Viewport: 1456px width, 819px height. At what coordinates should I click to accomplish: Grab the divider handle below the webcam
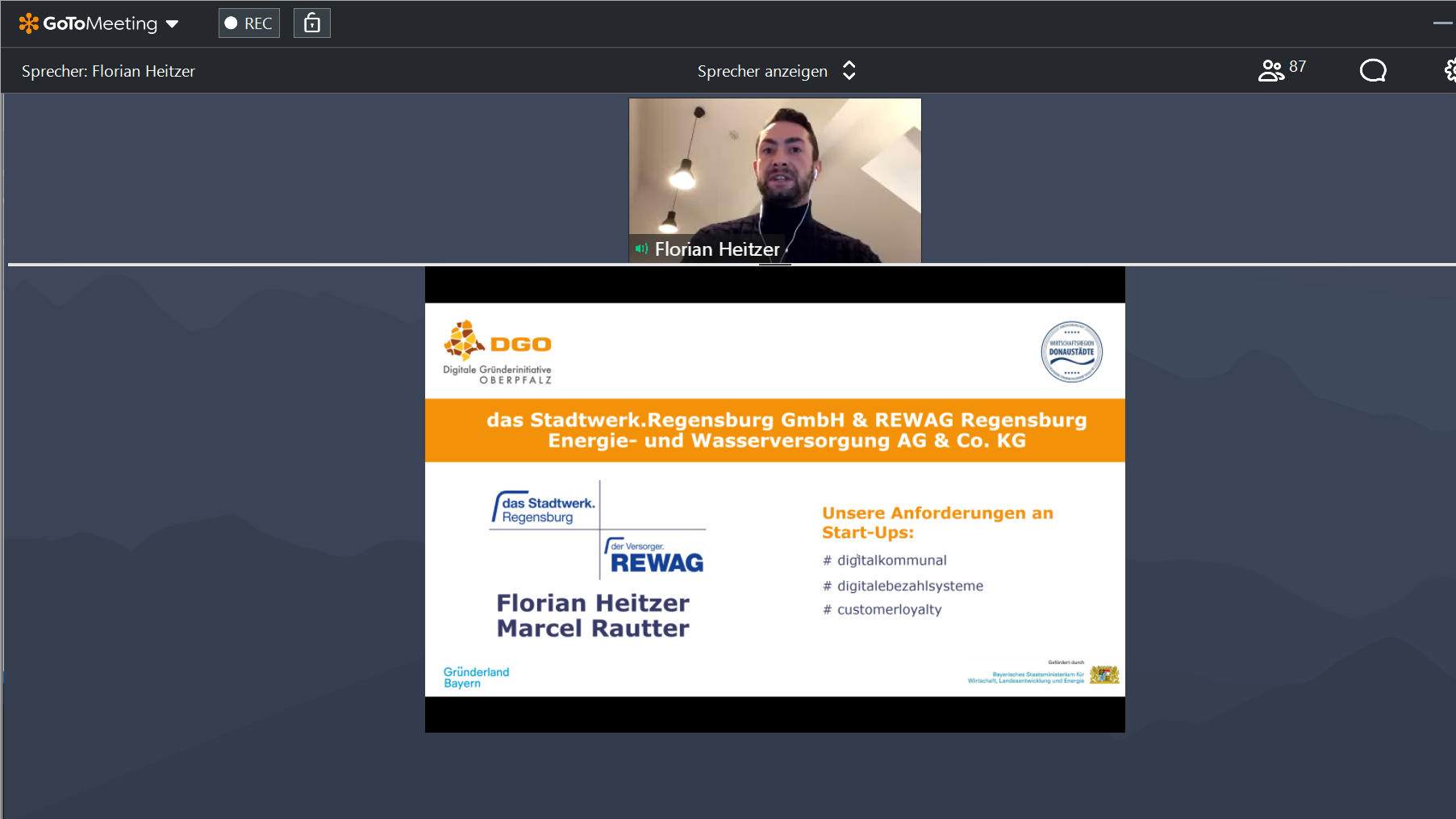[774, 265]
